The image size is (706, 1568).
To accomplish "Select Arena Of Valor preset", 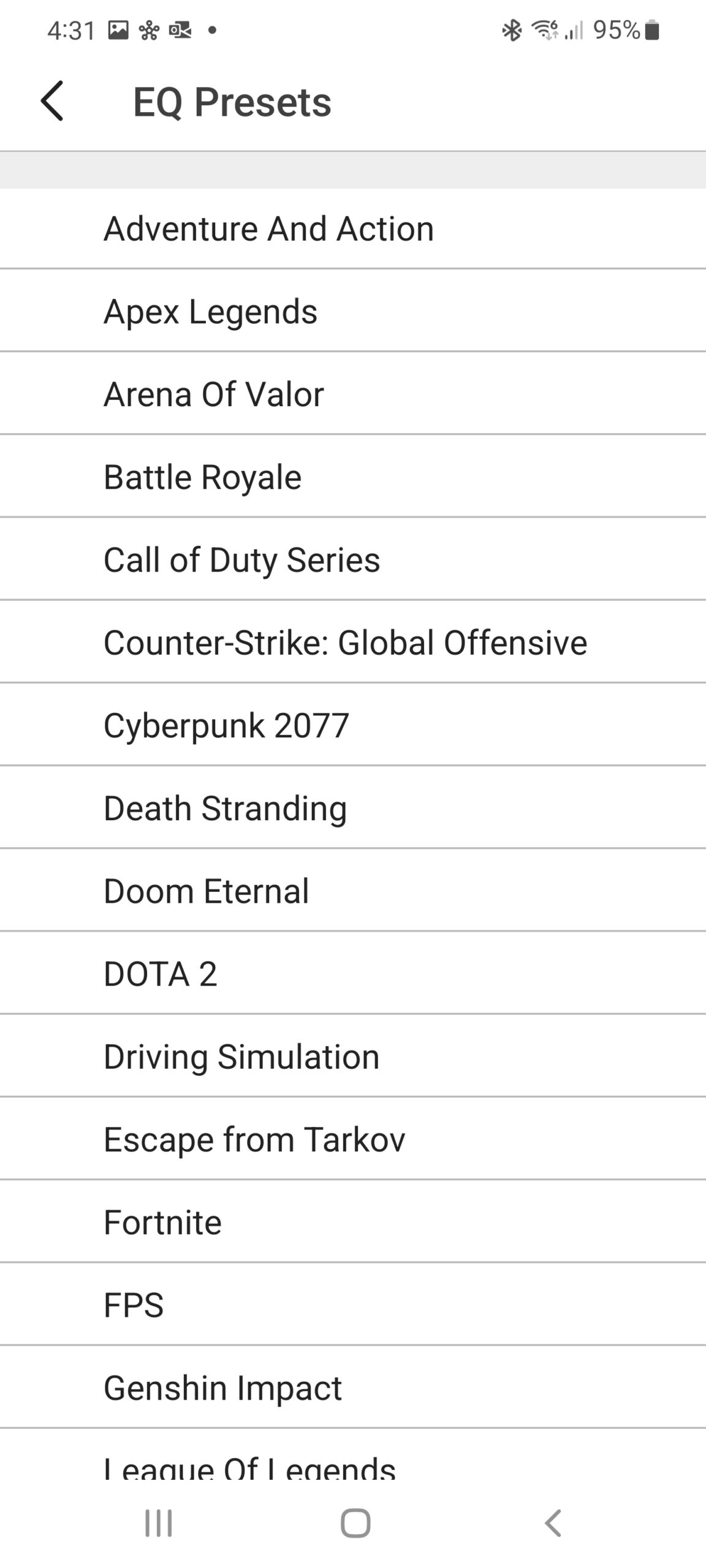I will pyautogui.click(x=213, y=394).
